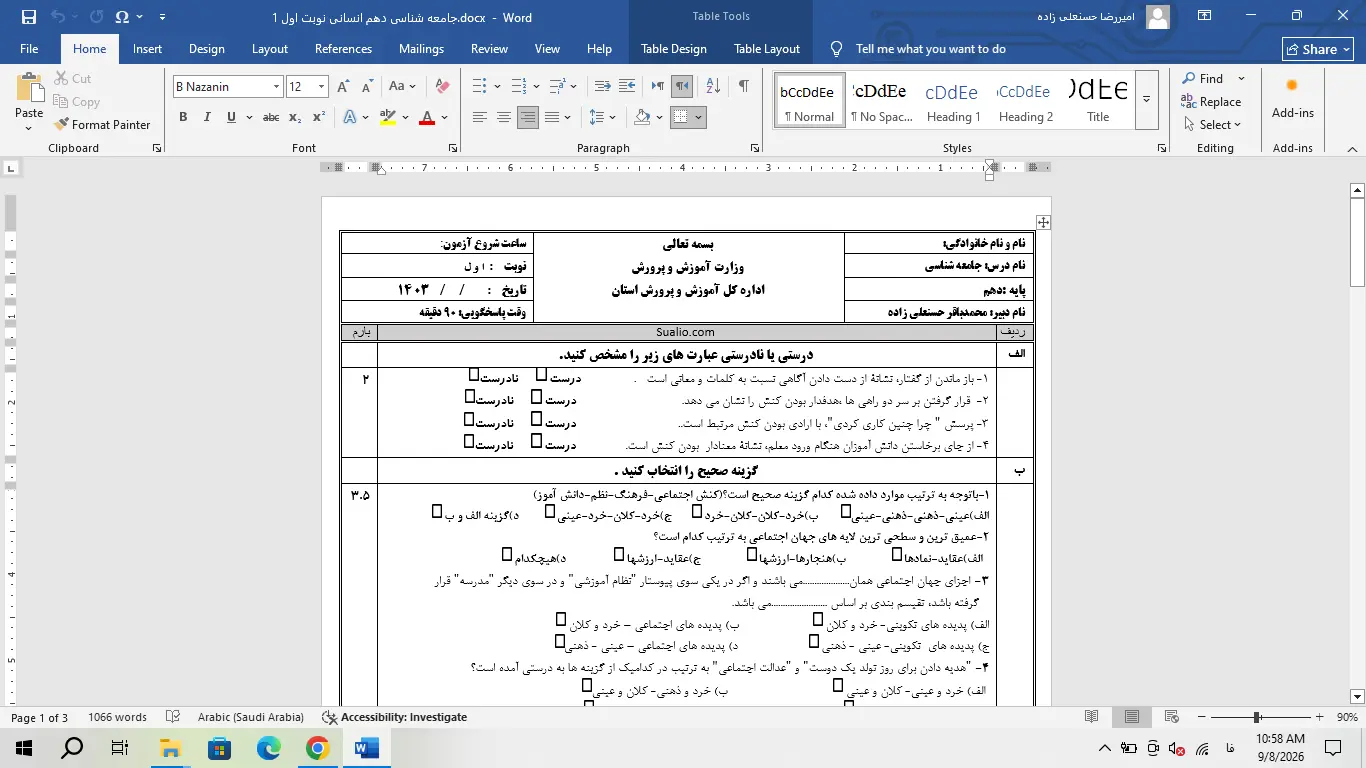Image resolution: width=1366 pixels, height=768 pixels.
Task: Open the File menu
Action: pos(29,49)
